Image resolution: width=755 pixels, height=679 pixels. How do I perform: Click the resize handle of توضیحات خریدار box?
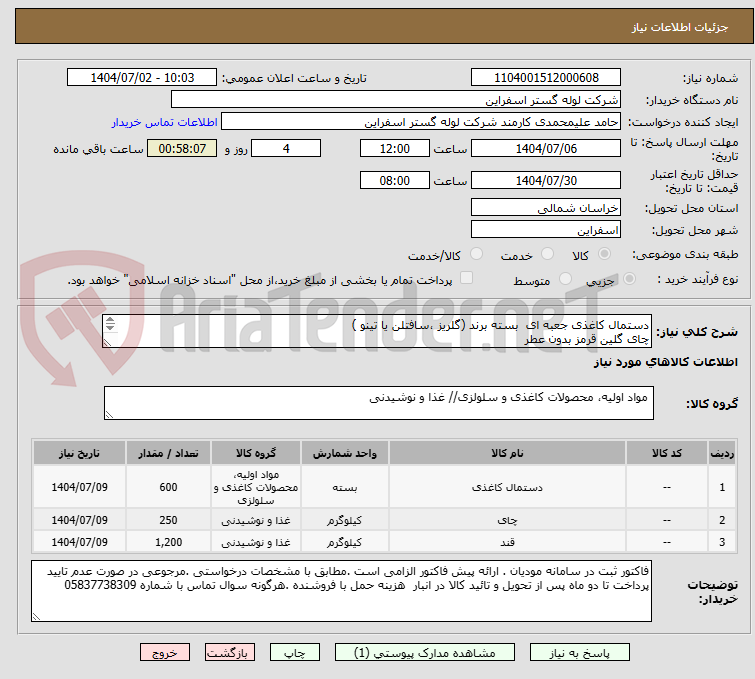(x=36, y=617)
